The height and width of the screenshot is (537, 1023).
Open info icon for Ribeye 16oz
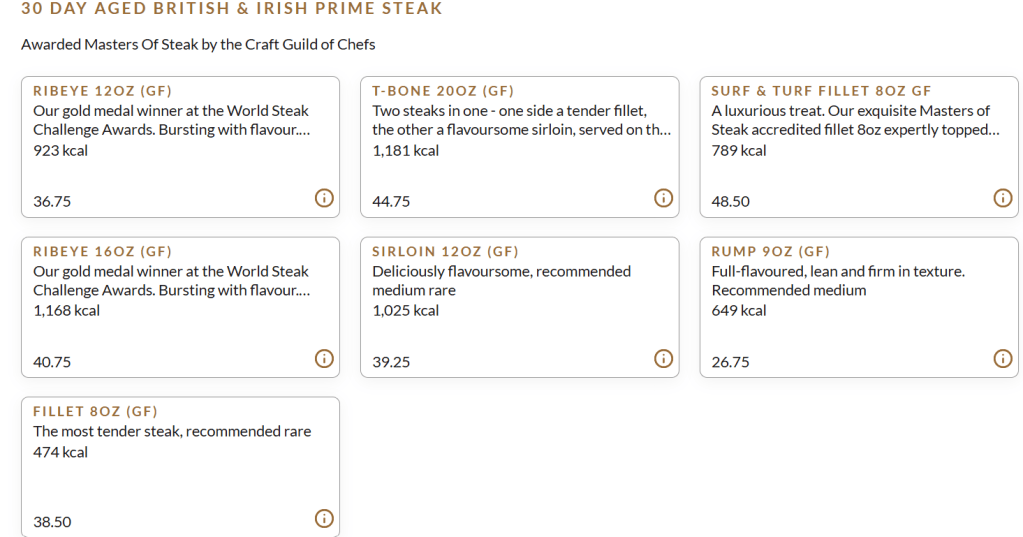click(323, 358)
